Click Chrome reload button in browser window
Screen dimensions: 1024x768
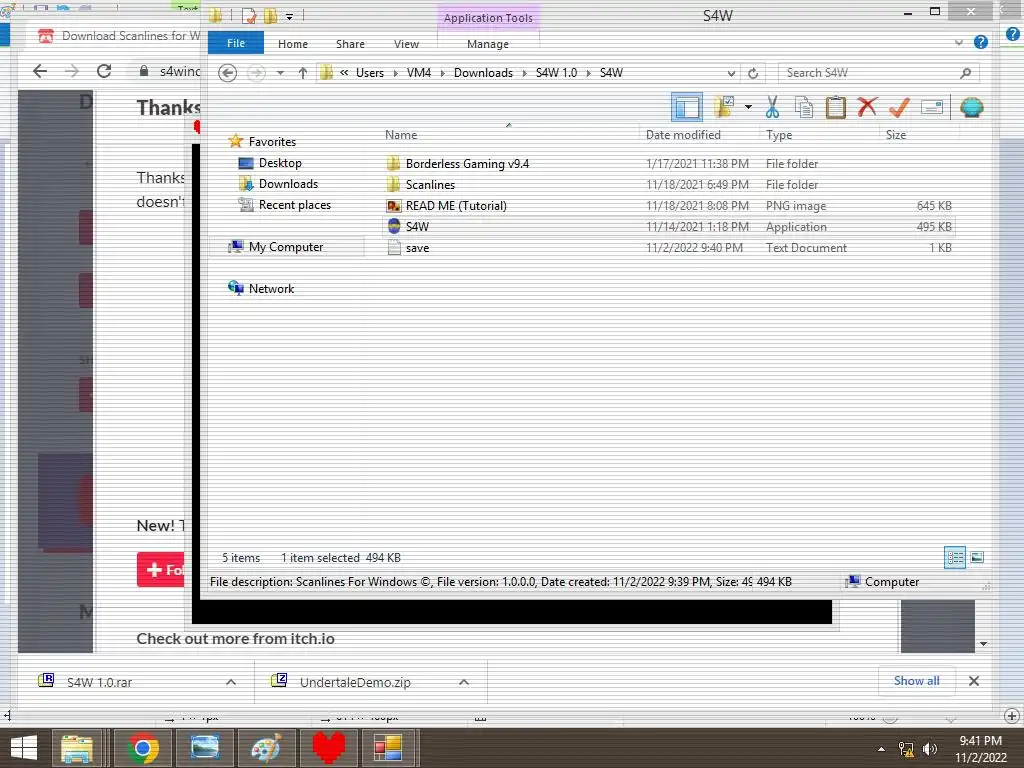[x=104, y=71]
